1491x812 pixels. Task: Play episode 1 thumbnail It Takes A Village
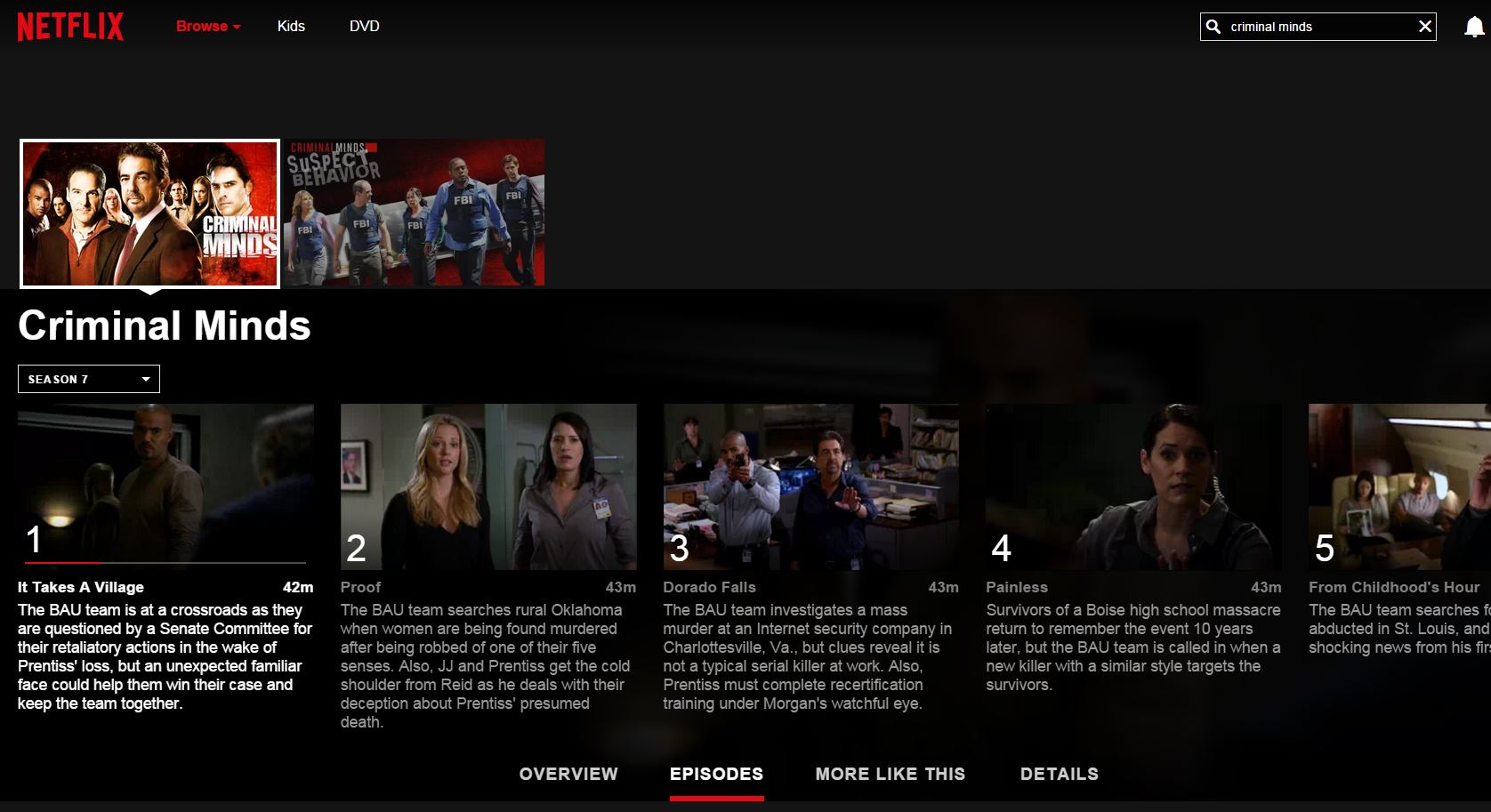coord(165,486)
